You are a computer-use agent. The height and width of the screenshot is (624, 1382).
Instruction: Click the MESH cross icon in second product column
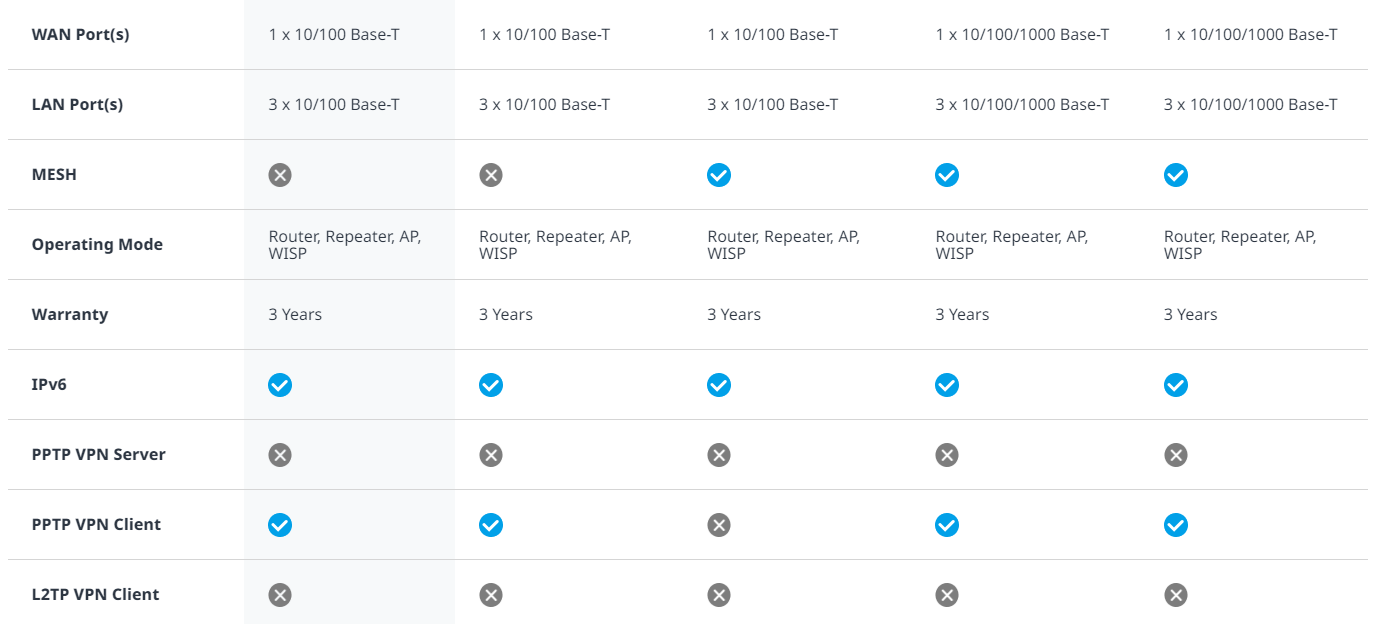coord(490,175)
